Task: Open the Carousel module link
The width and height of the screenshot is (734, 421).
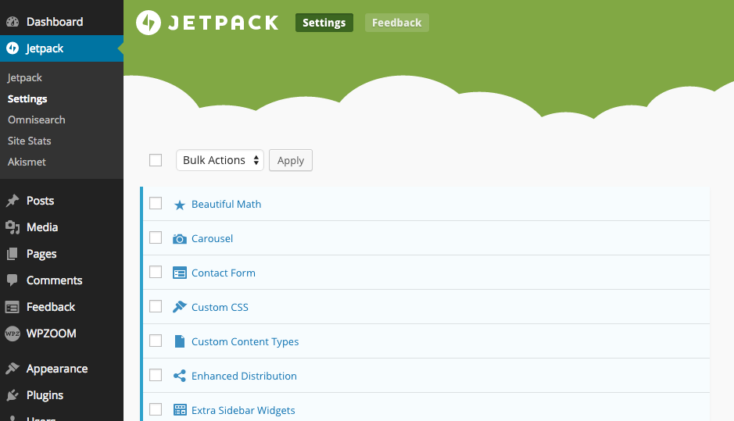Action: pyautogui.click(x=212, y=238)
